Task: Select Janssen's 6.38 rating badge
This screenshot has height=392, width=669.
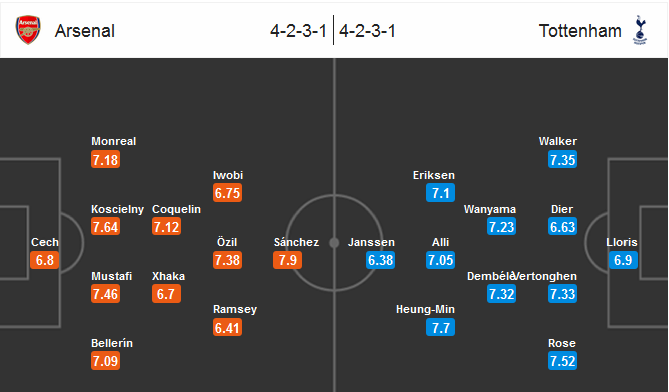Action: [x=380, y=260]
